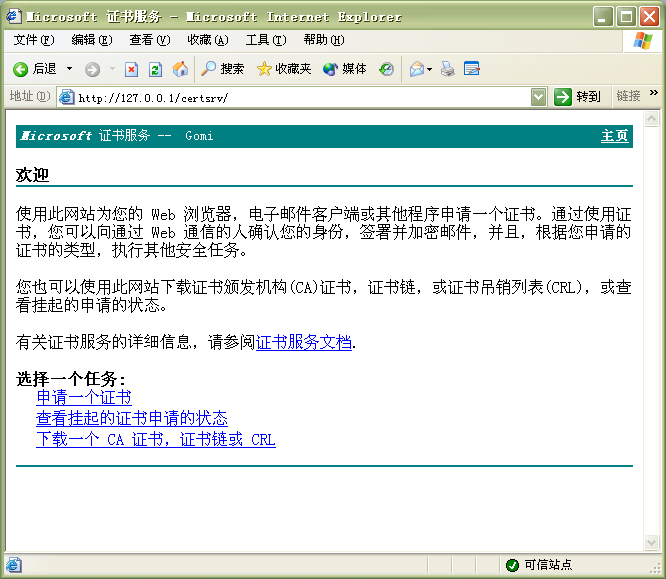Refresh the page with green arrows icon

click(155, 69)
